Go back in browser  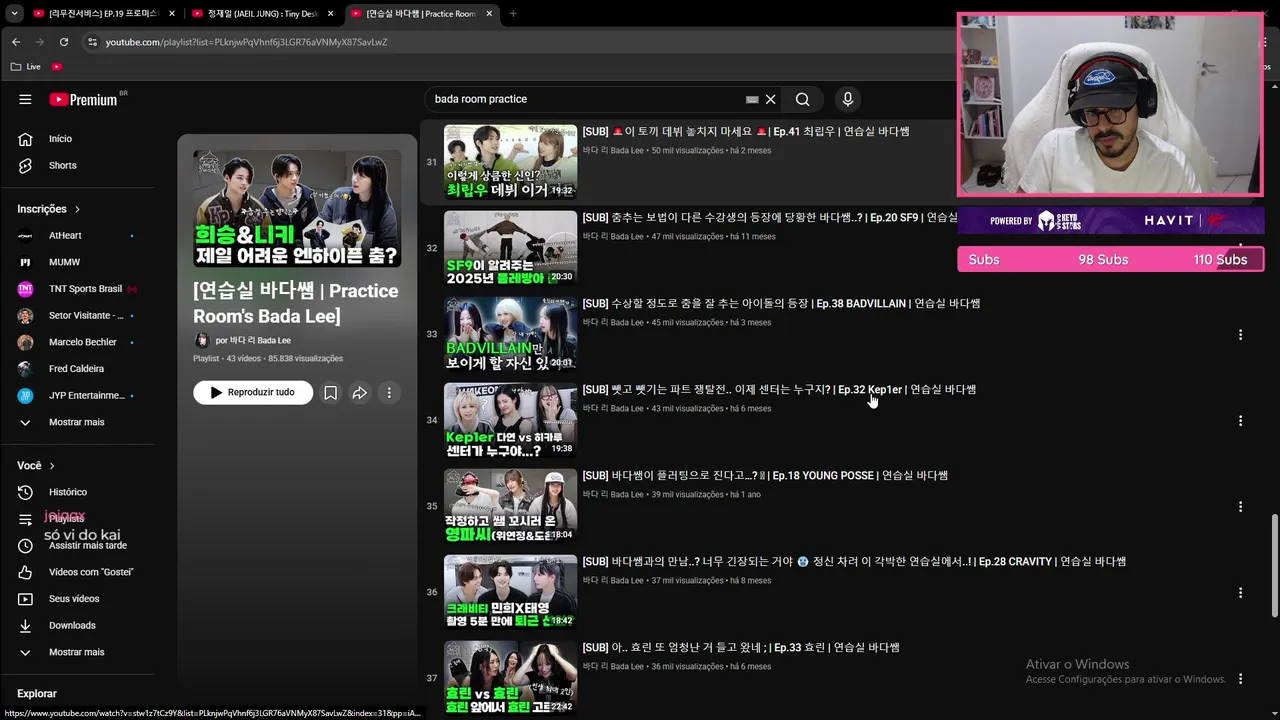[16, 42]
